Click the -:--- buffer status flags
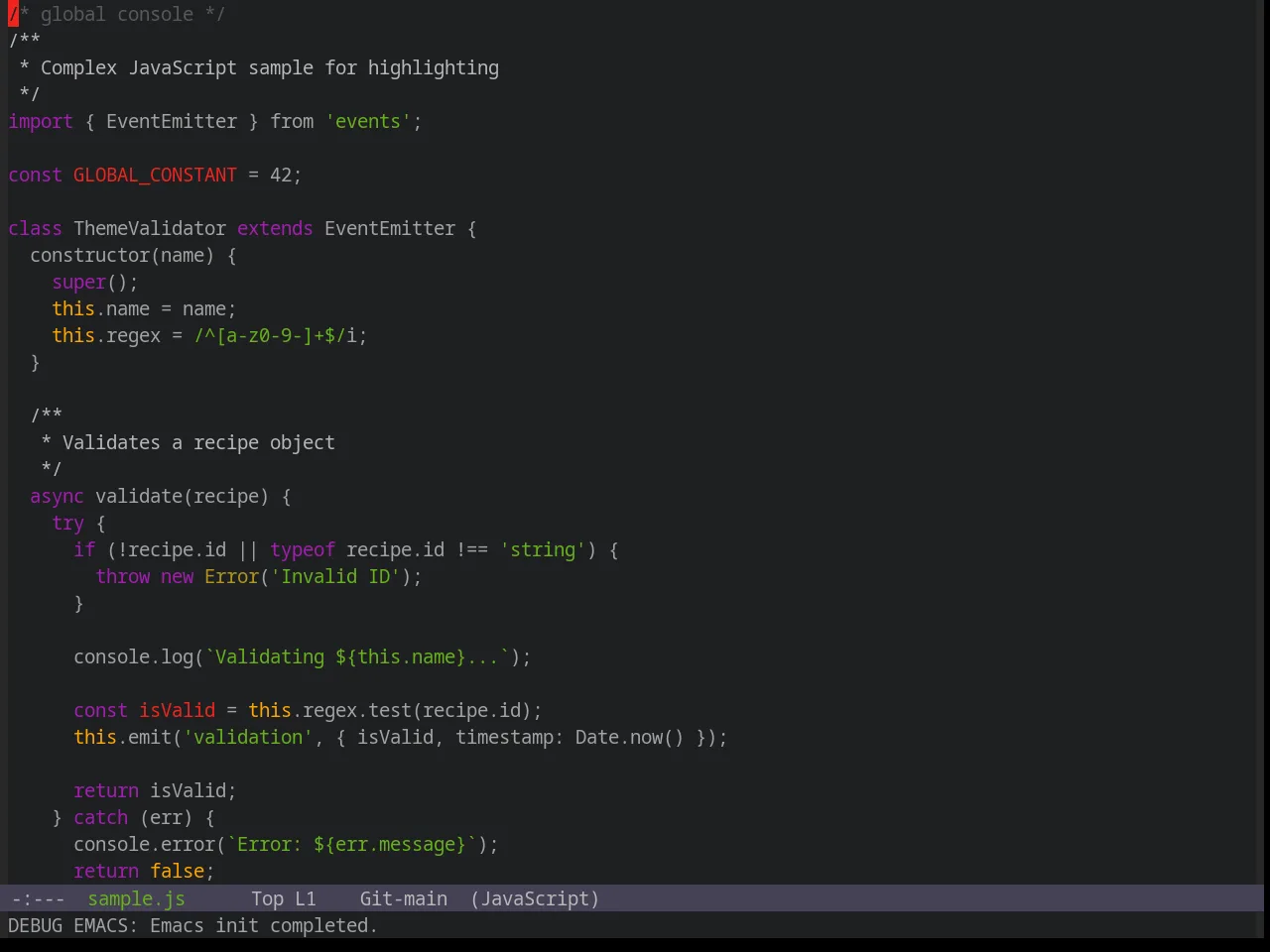This screenshot has height=952, width=1270. 38,898
